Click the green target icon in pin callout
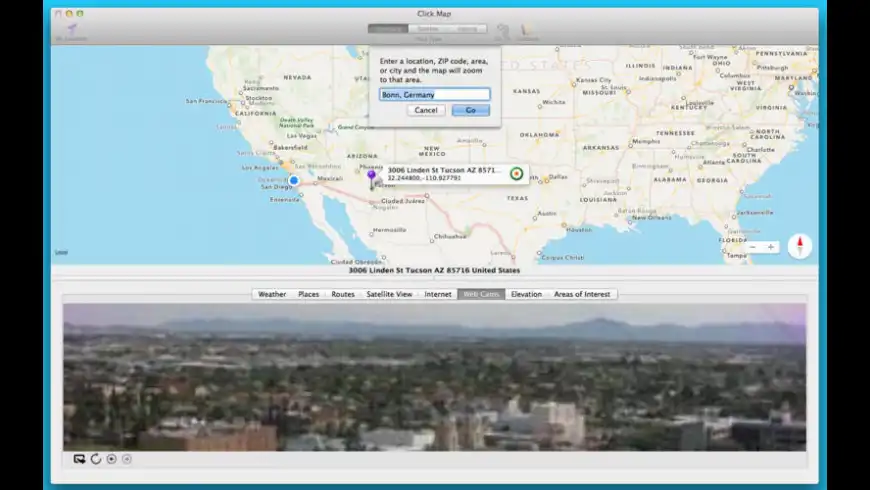The image size is (870, 490). click(x=516, y=174)
